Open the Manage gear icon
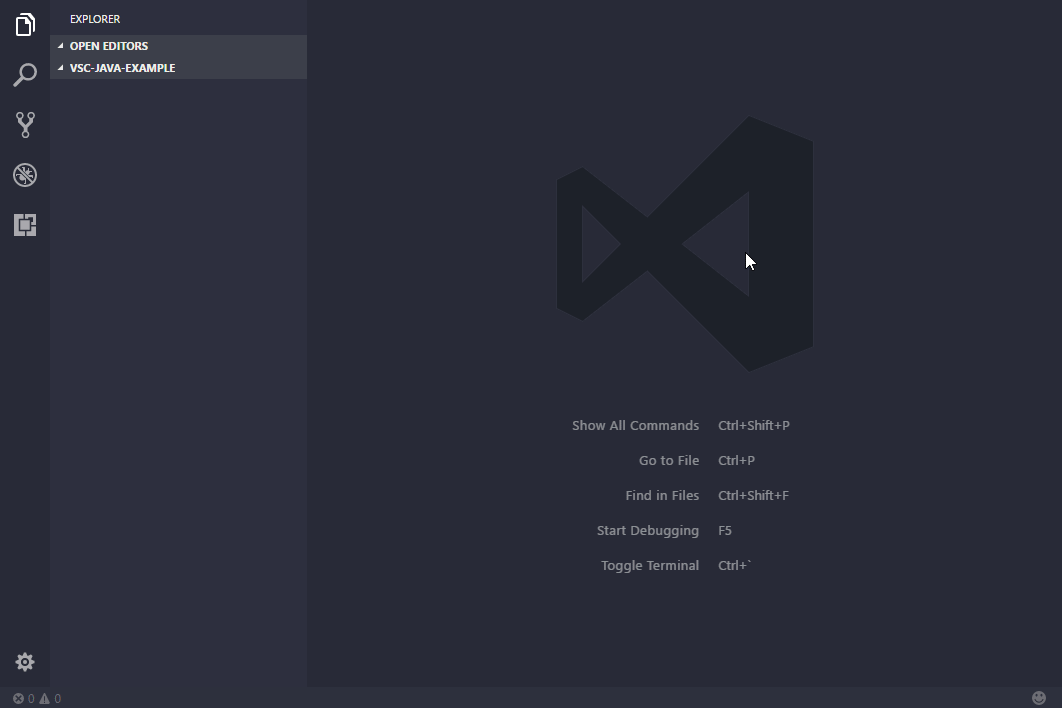This screenshot has height=708, width=1062. (25, 662)
